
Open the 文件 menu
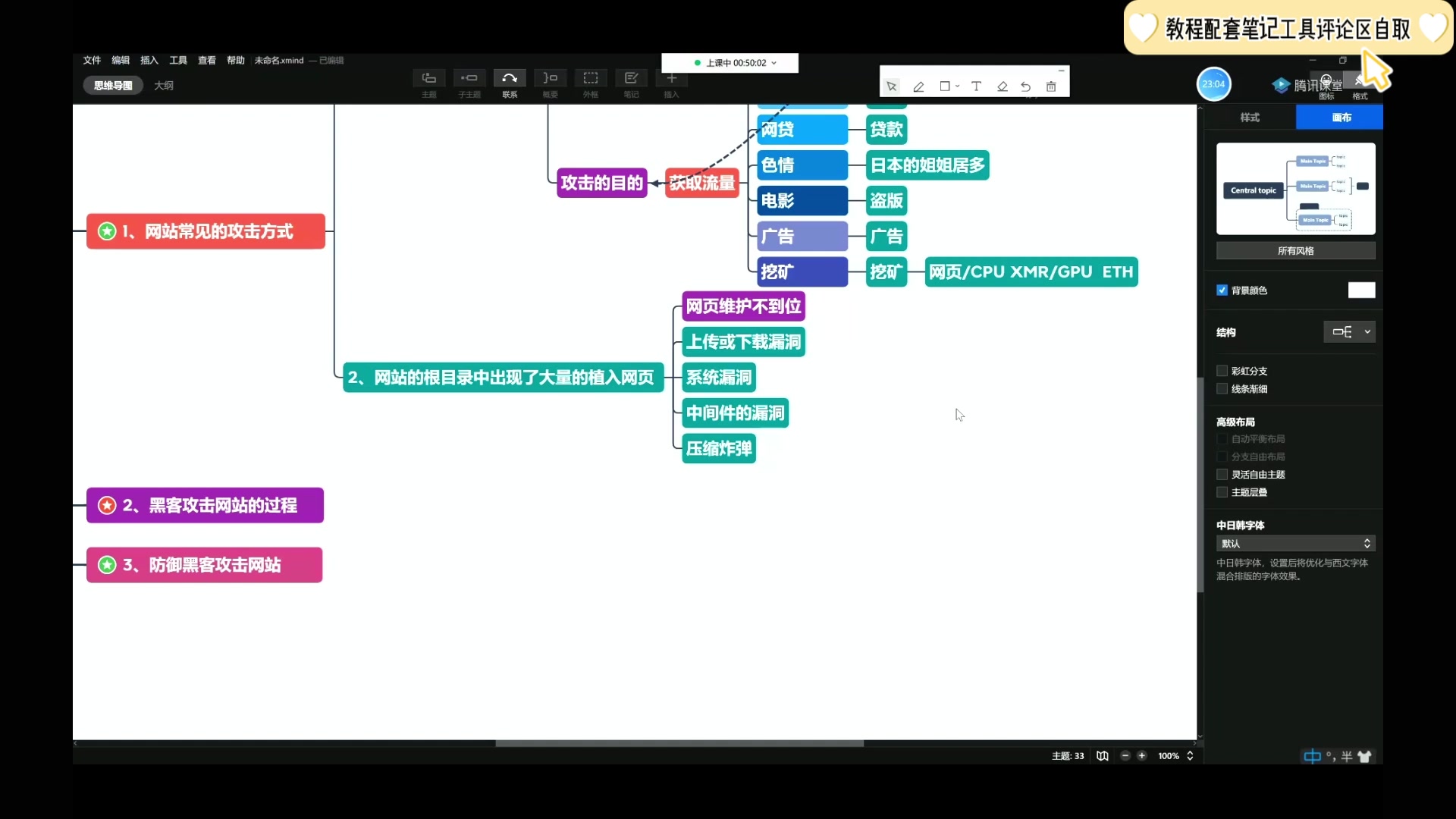[x=92, y=61]
